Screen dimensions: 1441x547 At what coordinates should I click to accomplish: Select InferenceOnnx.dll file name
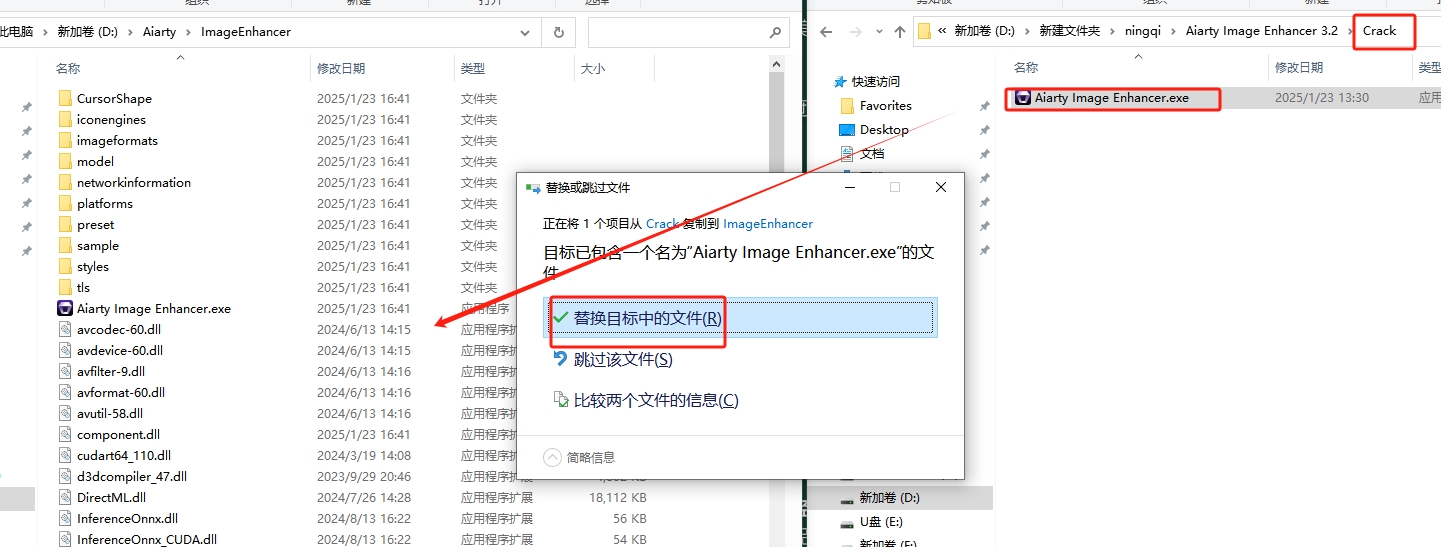(127, 519)
